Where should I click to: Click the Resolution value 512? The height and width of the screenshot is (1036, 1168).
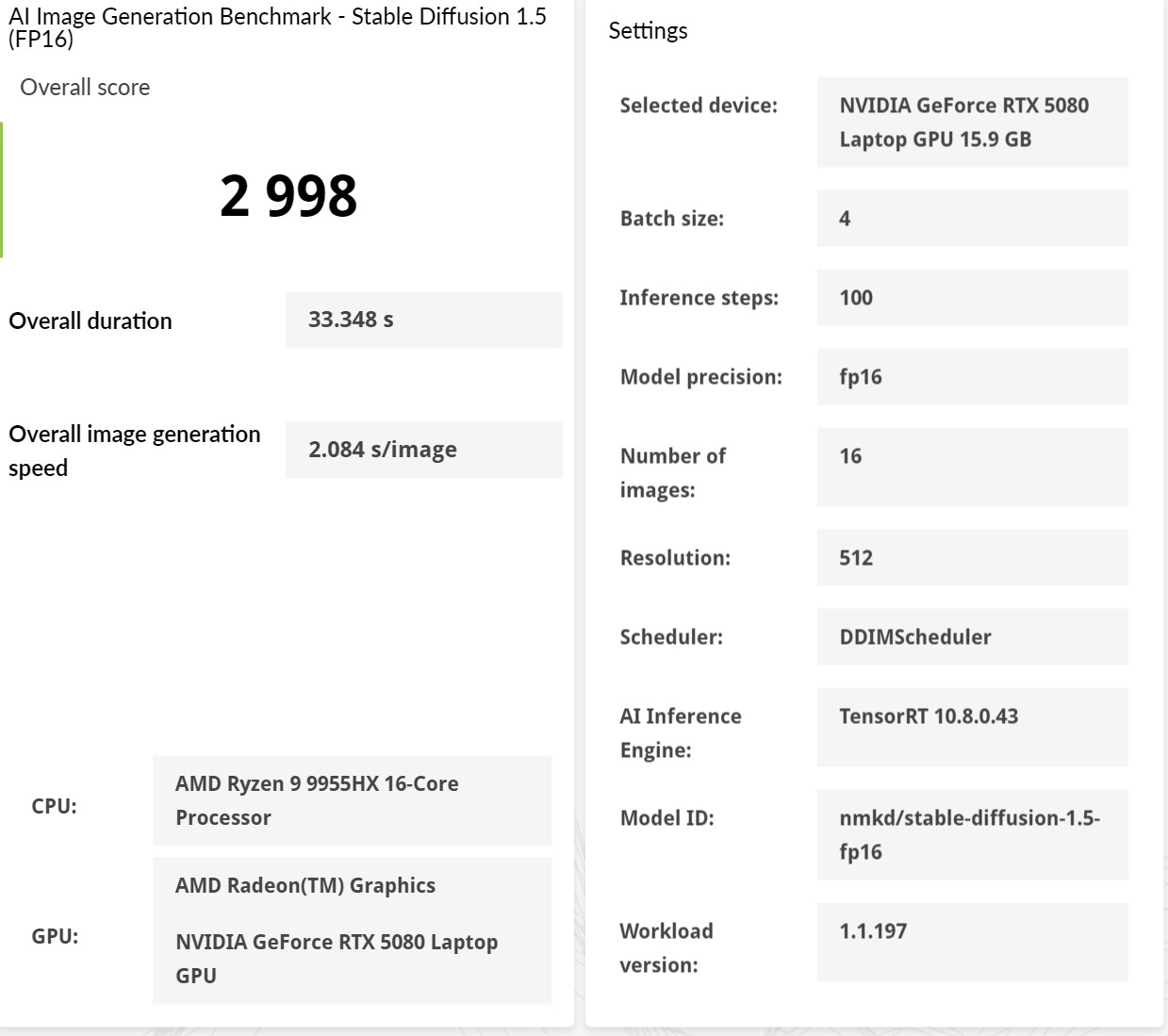click(972, 558)
